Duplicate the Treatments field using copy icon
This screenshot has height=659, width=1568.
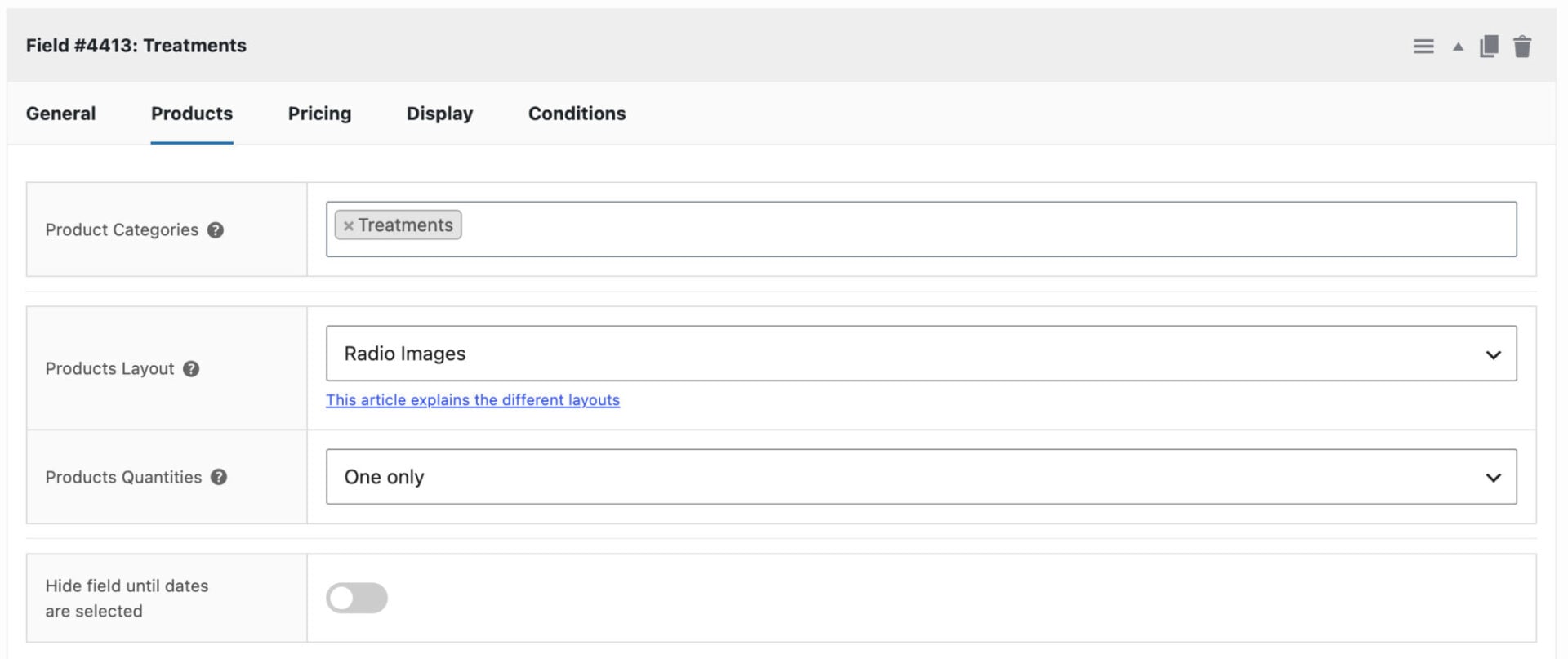[1489, 47]
